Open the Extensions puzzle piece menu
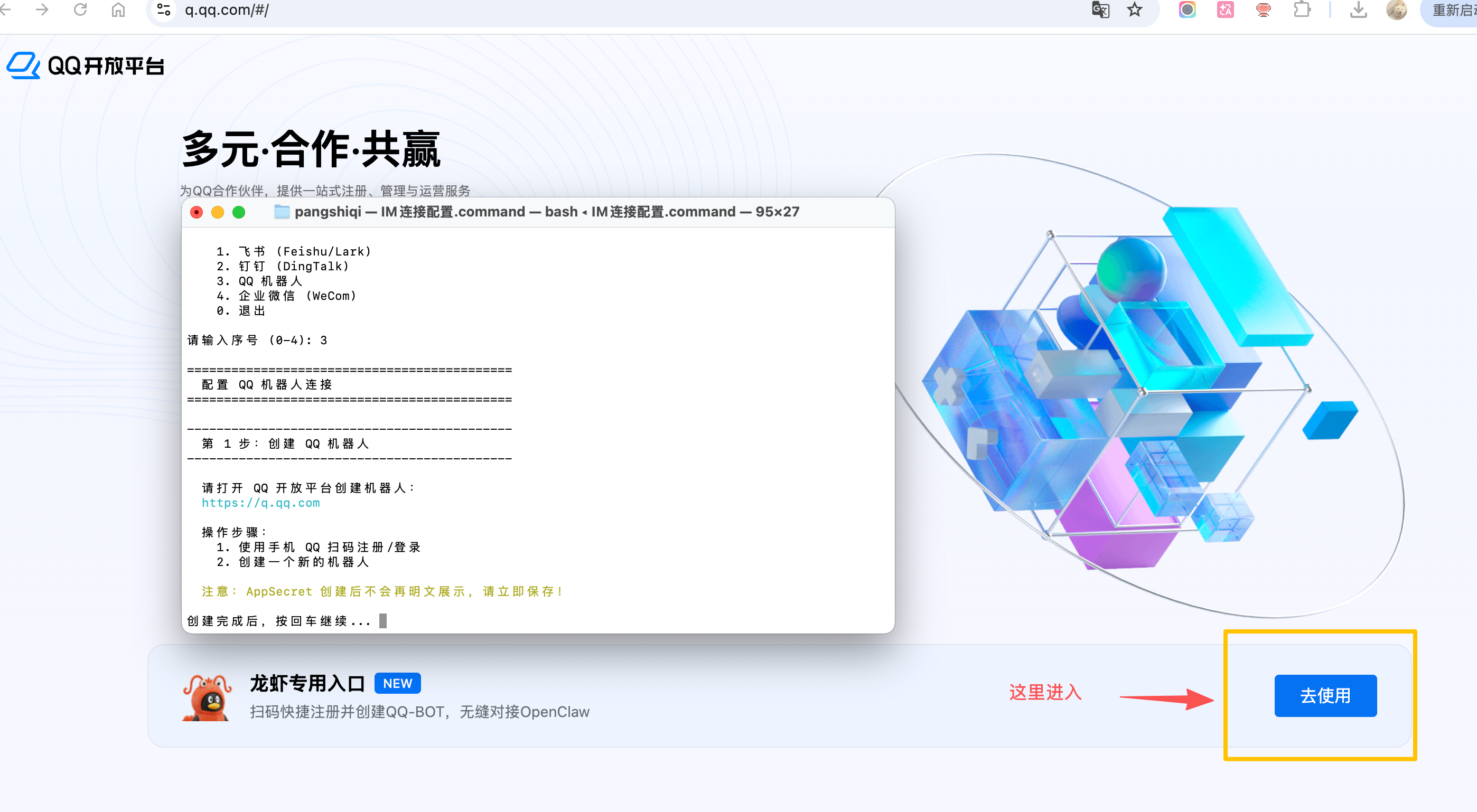This screenshot has height=812, width=1477. 1302,10
